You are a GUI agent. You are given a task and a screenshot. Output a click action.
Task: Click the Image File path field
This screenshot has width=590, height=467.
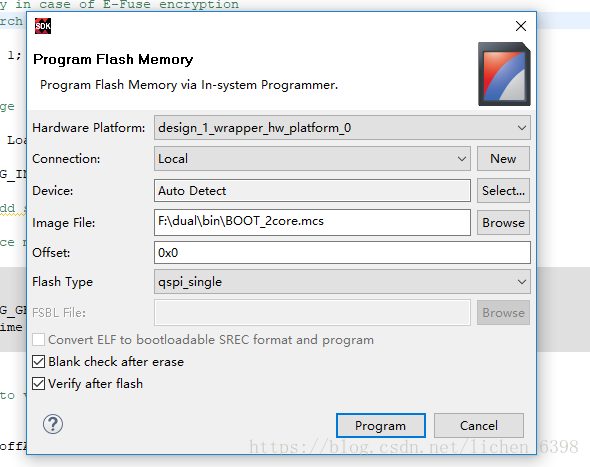pos(312,222)
